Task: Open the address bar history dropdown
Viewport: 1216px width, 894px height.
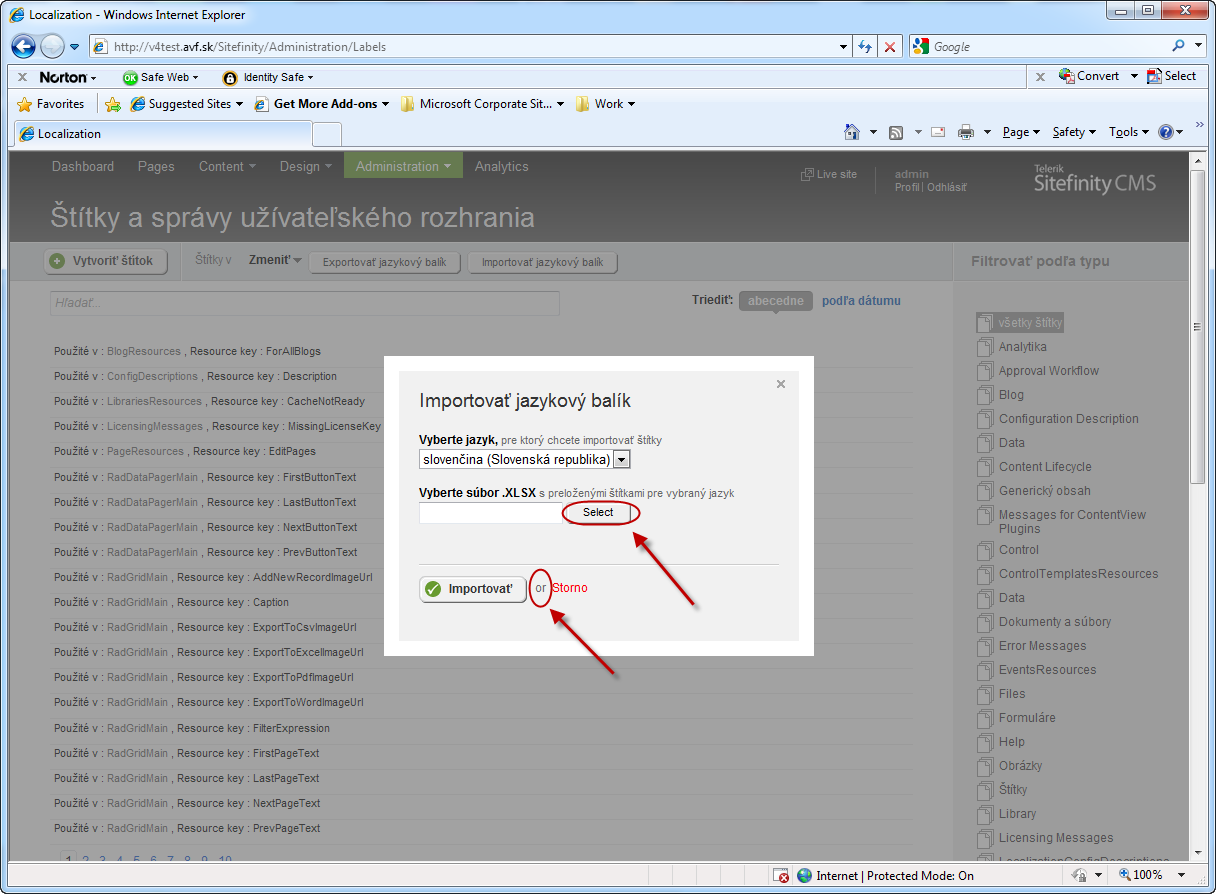Action: (844, 47)
